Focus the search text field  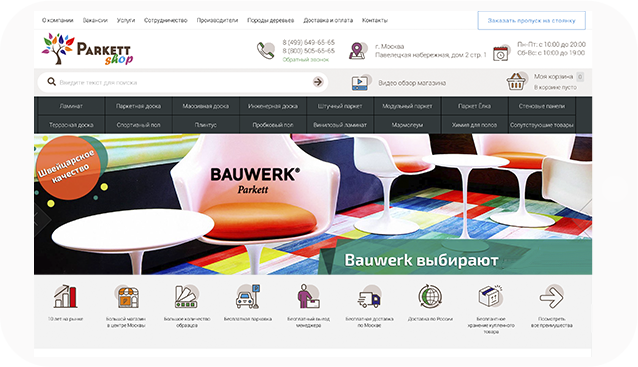tap(183, 82)
